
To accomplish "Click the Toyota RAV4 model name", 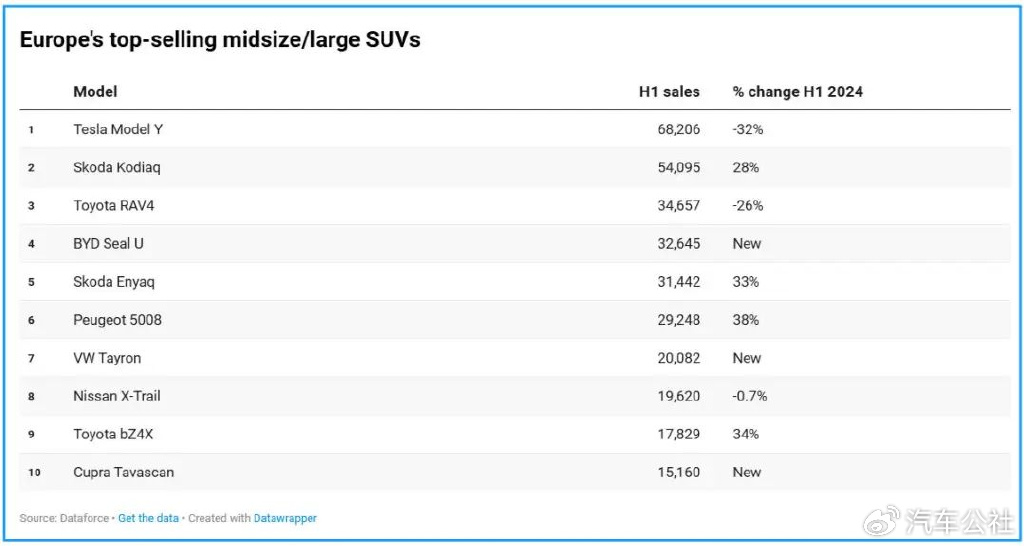I will (113, 205).
